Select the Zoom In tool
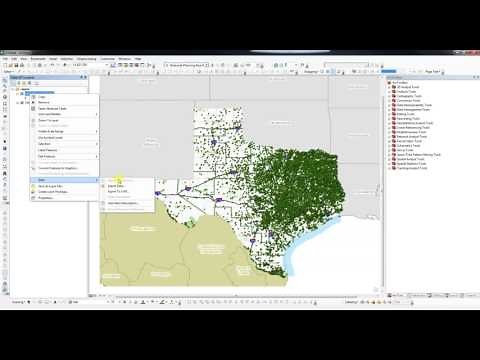Viewport: 480px width, 360px height. coord(5,80)
